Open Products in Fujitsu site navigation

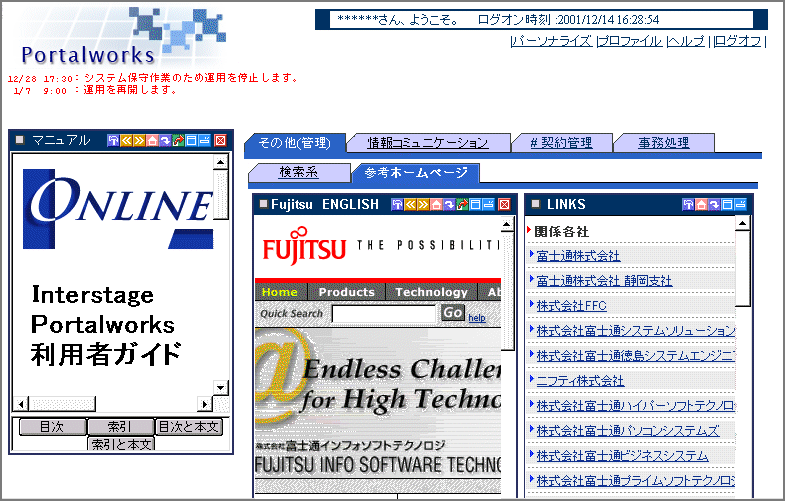[346, 292]
